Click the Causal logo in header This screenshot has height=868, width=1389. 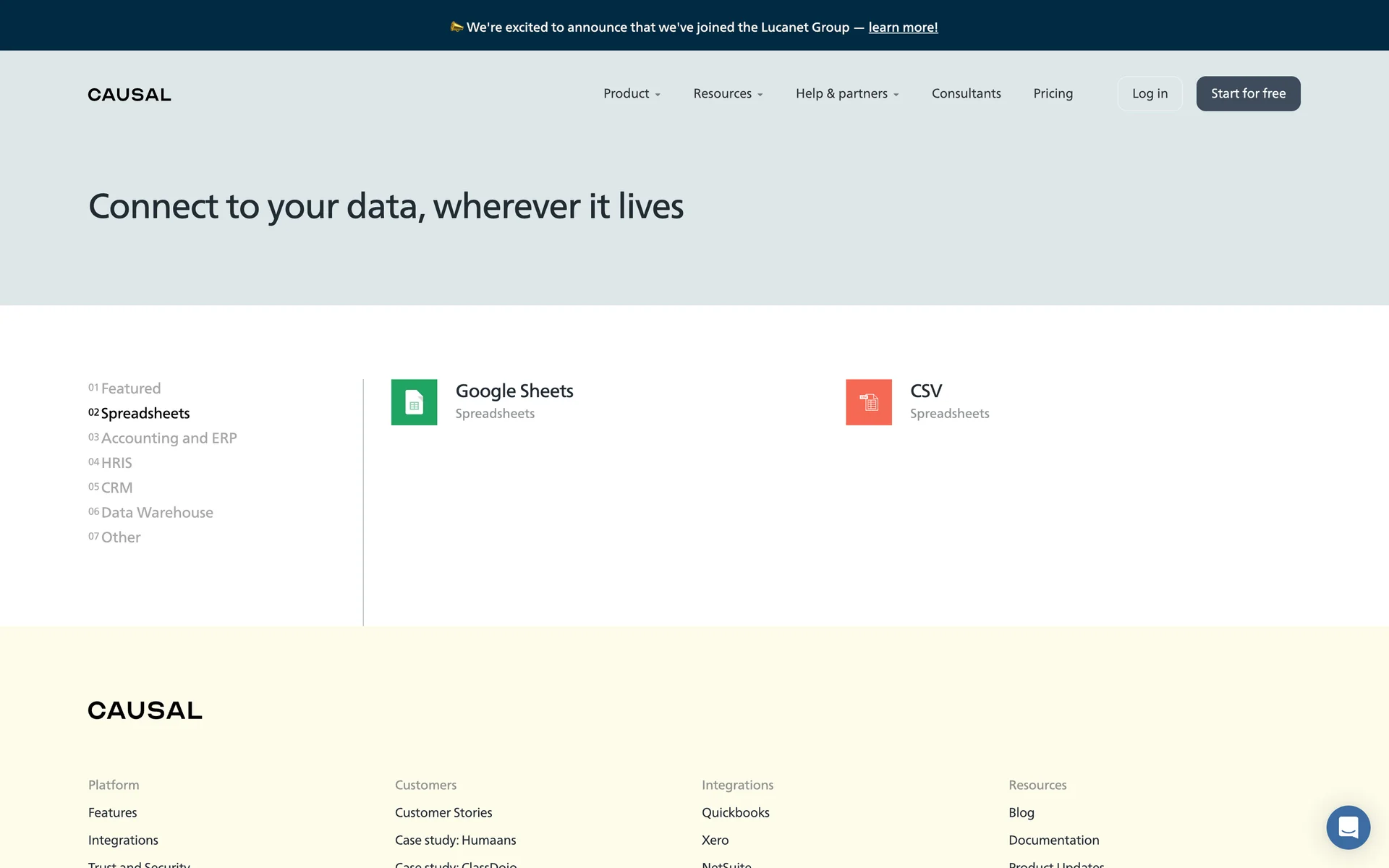point(129,95)
